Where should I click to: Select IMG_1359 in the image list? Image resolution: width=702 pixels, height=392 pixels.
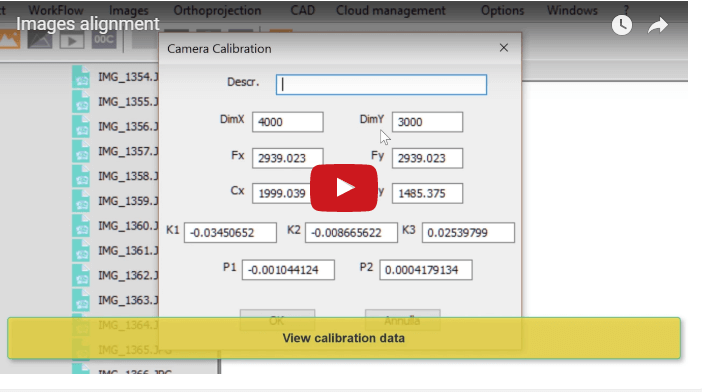pos(115,201)
